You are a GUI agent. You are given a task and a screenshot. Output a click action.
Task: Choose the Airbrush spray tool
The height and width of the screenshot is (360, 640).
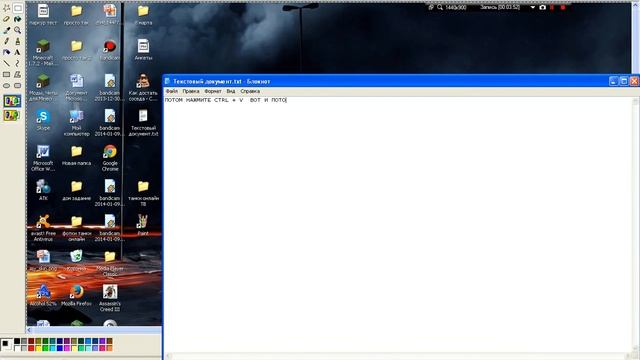click(x=7, y=52)
